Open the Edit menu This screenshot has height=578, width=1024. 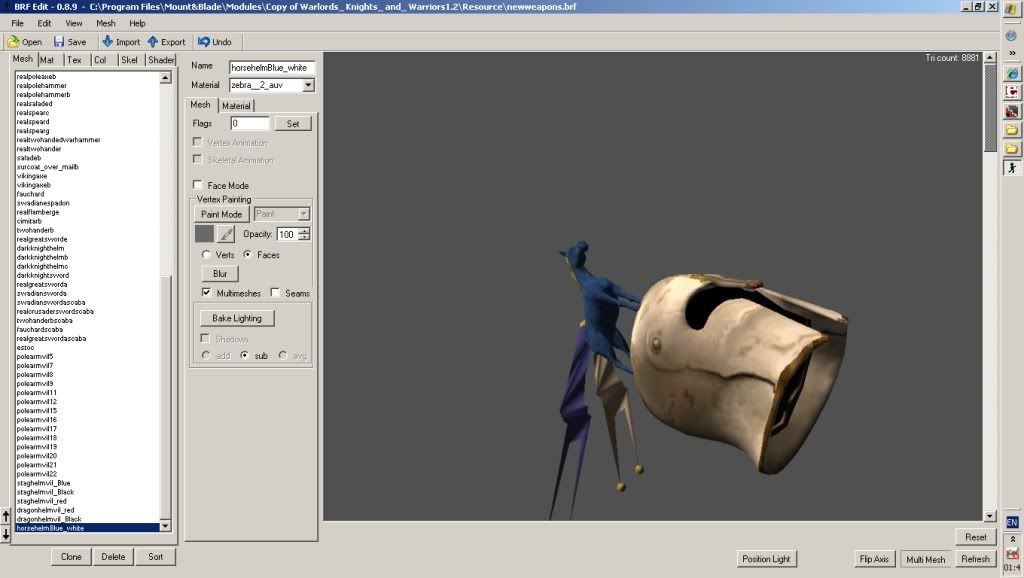44,23
